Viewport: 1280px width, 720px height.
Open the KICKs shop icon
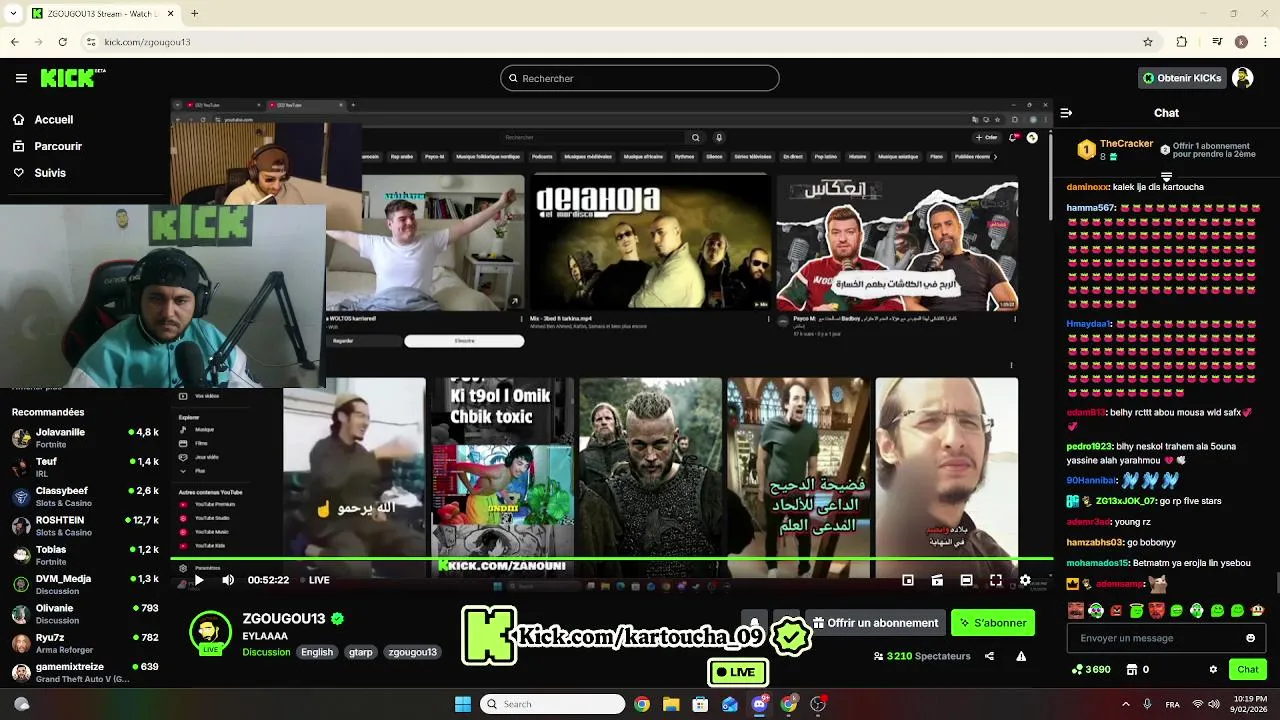[x=1131, y=669]
